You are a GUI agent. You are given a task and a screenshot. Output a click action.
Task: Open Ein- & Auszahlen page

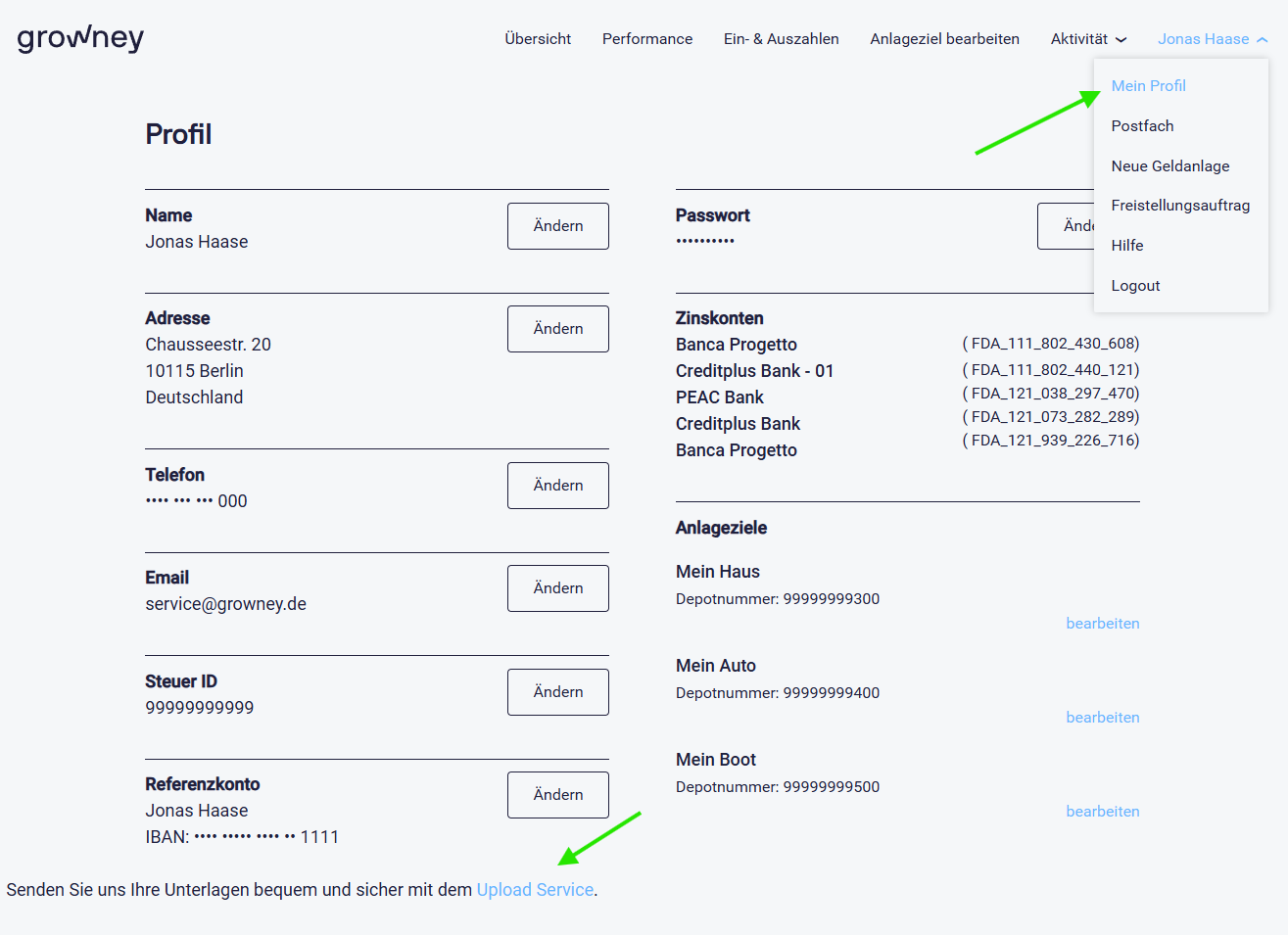coord(781,39)
